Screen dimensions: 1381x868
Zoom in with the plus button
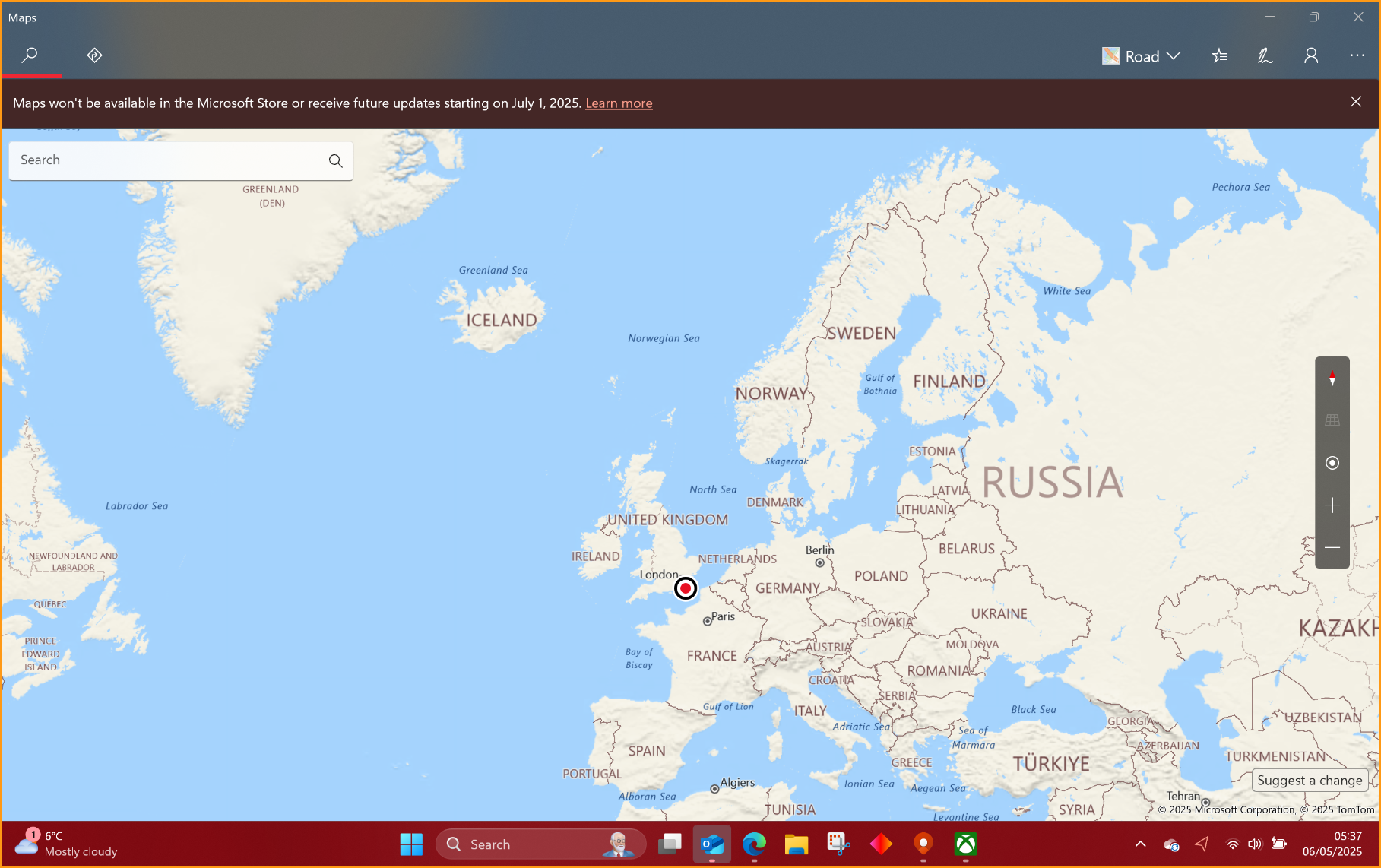click(1332, 505)
